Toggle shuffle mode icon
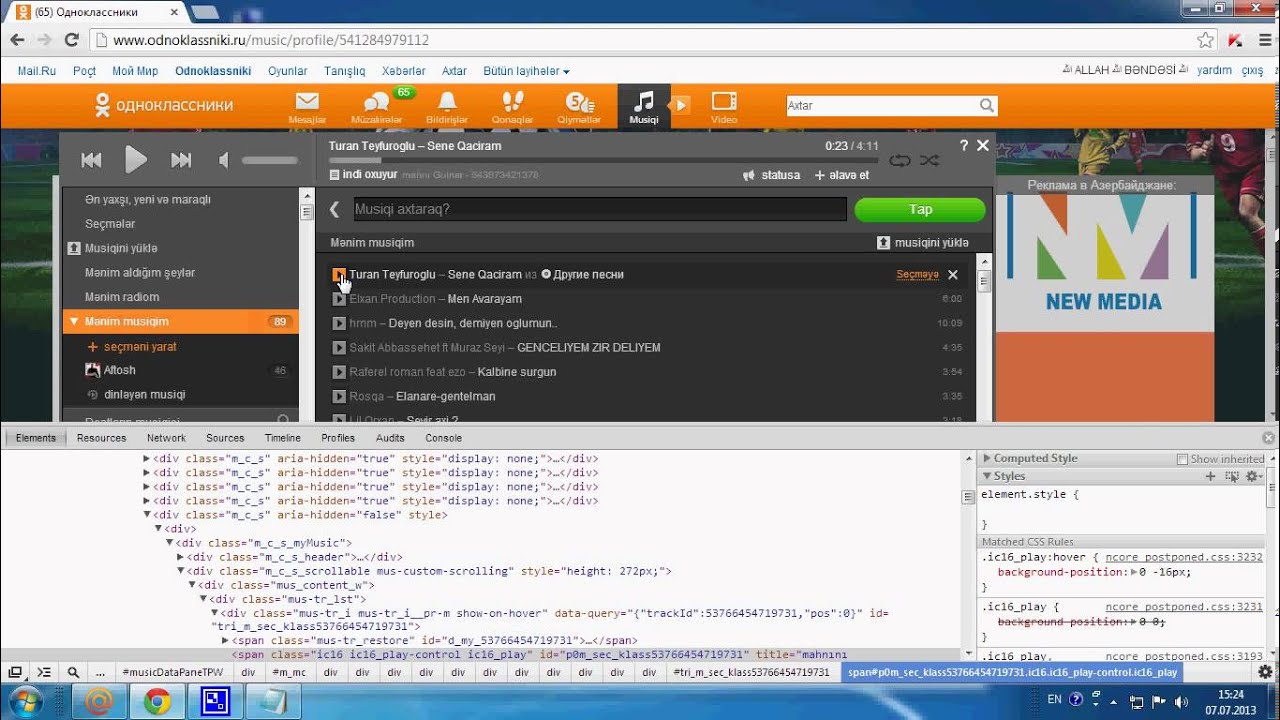The width and height of the screenshot is (1280, 720). pyautogui.click(x=929, y=160)
